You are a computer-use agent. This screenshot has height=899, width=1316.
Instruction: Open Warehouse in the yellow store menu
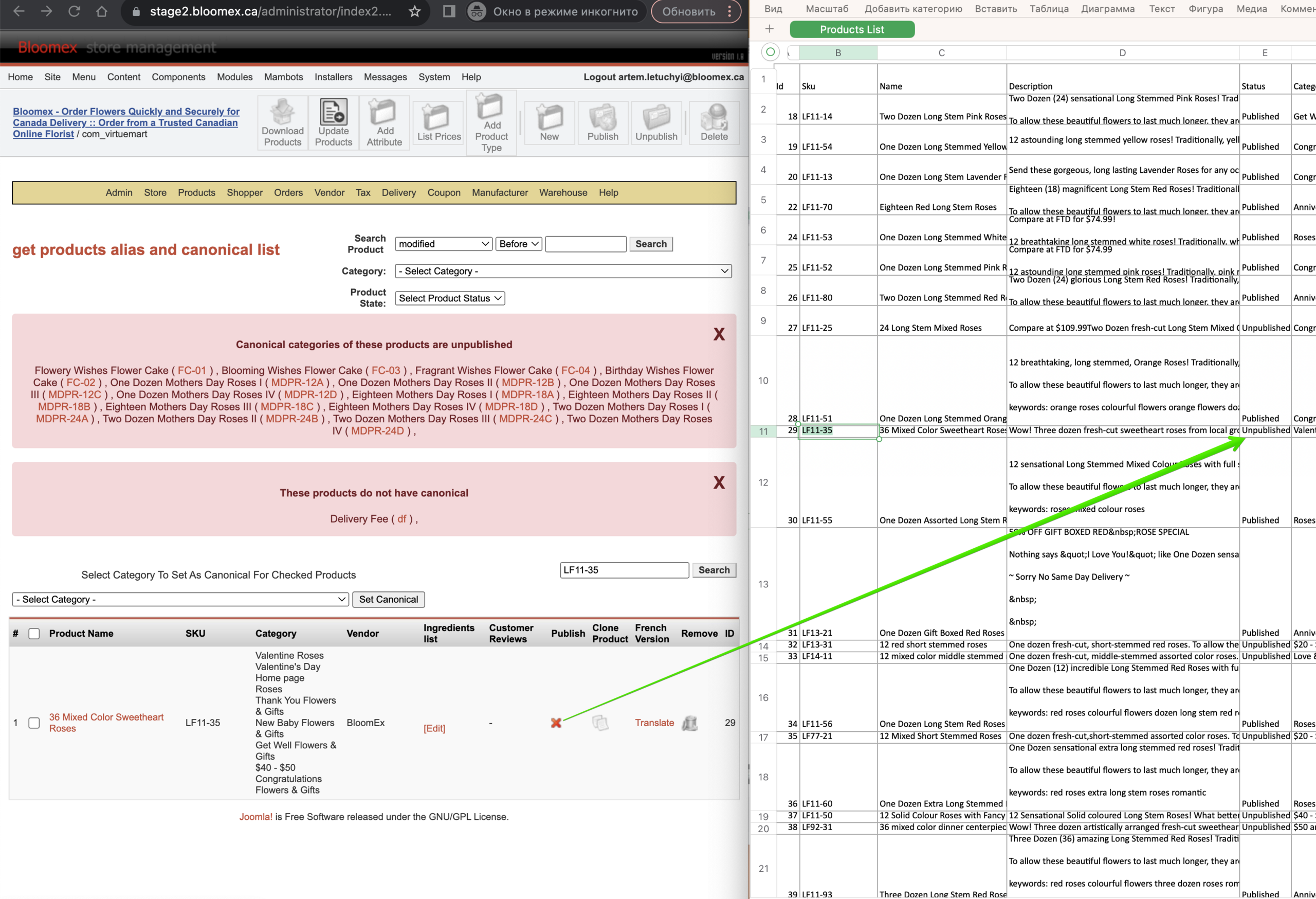pyautogui.click(x=563, y=192)
